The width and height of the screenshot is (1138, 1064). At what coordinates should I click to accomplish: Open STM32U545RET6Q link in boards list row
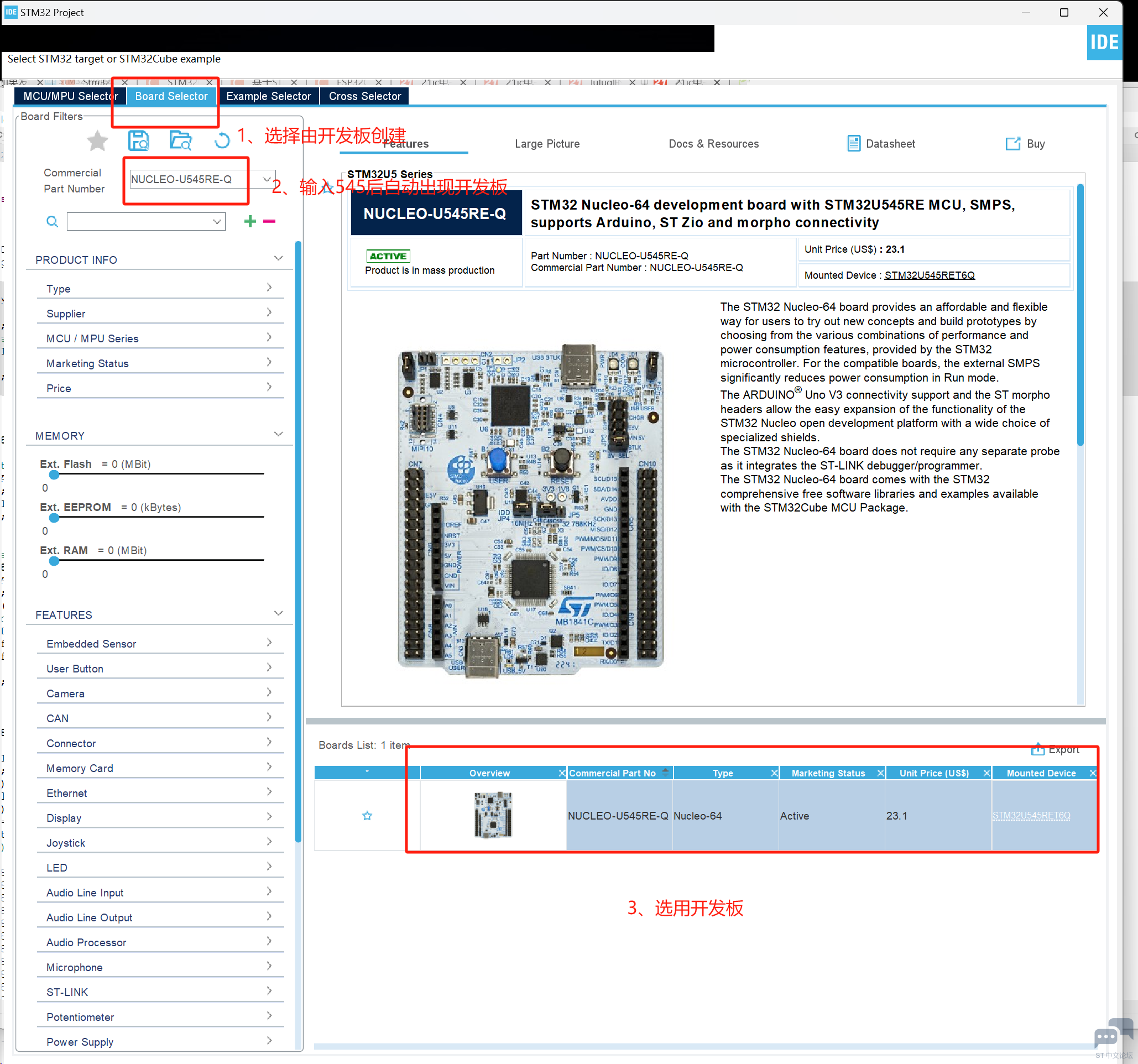coord(1031,815)
